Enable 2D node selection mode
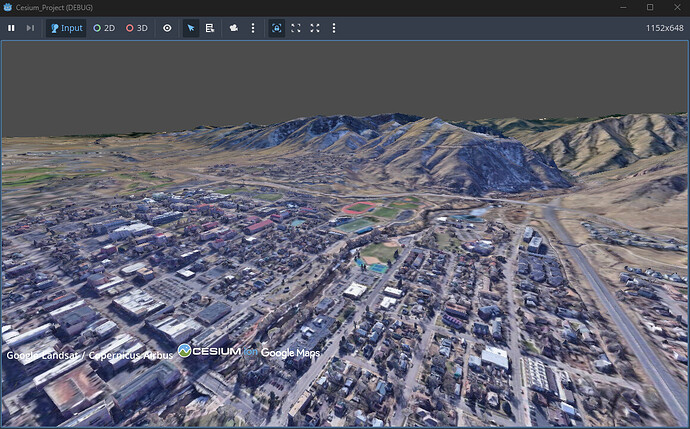The height and width of the screenshot is (429, 690). [104, 28]
